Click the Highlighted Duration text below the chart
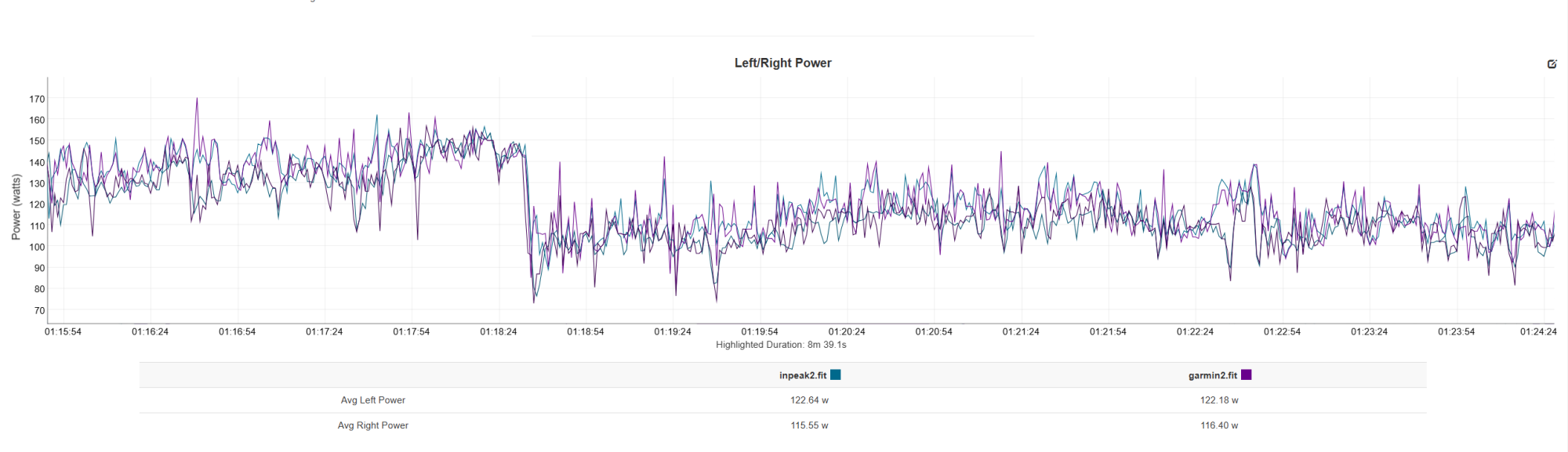The width and height of the screenshot is (1568, 452). [x=781, y=345]
